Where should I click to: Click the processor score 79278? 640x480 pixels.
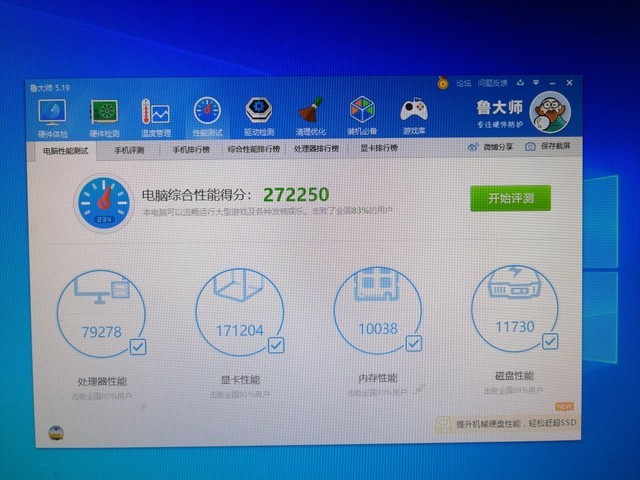pyautogui.click(x=102, y=332)
